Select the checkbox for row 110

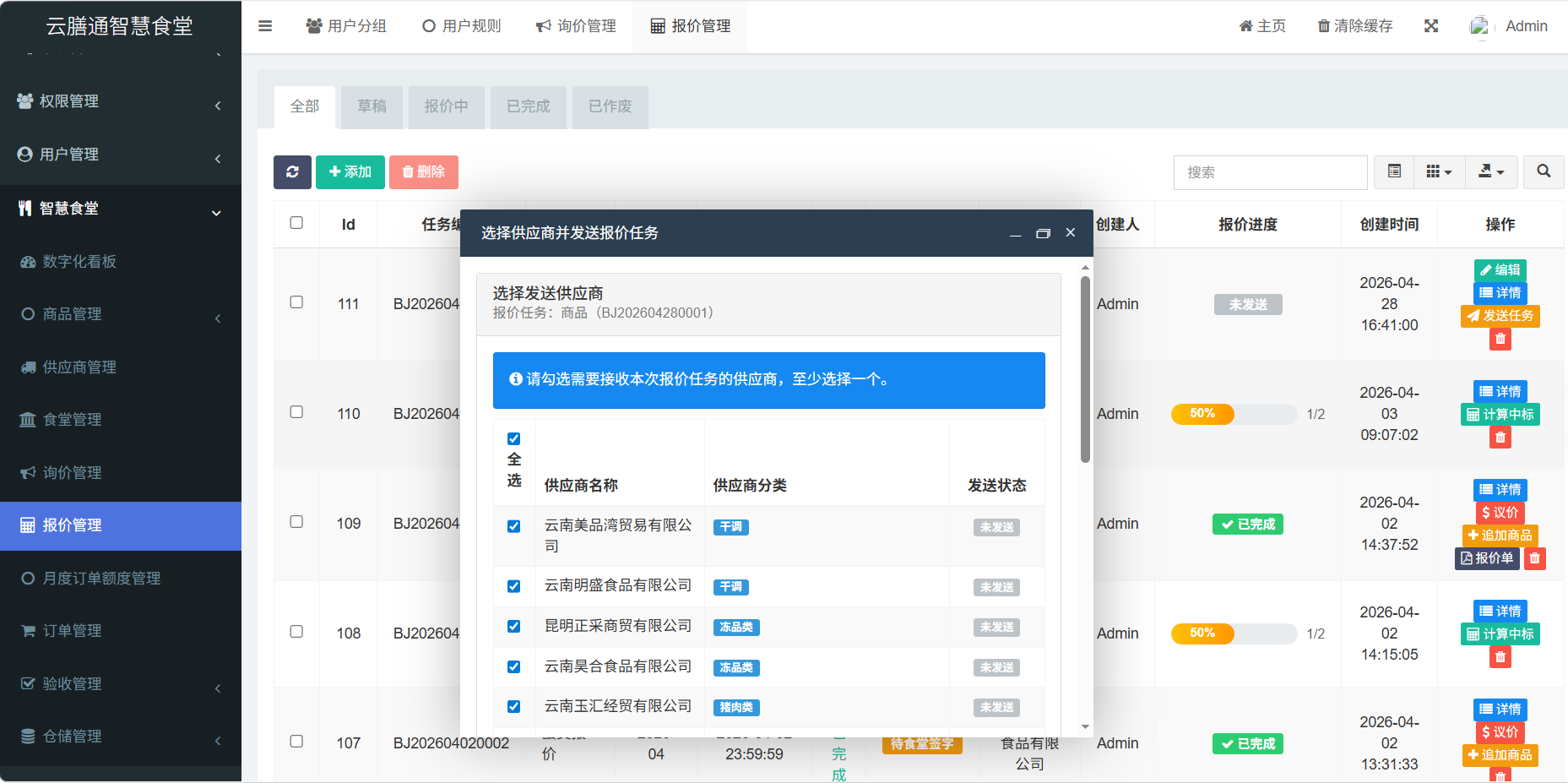296,412
